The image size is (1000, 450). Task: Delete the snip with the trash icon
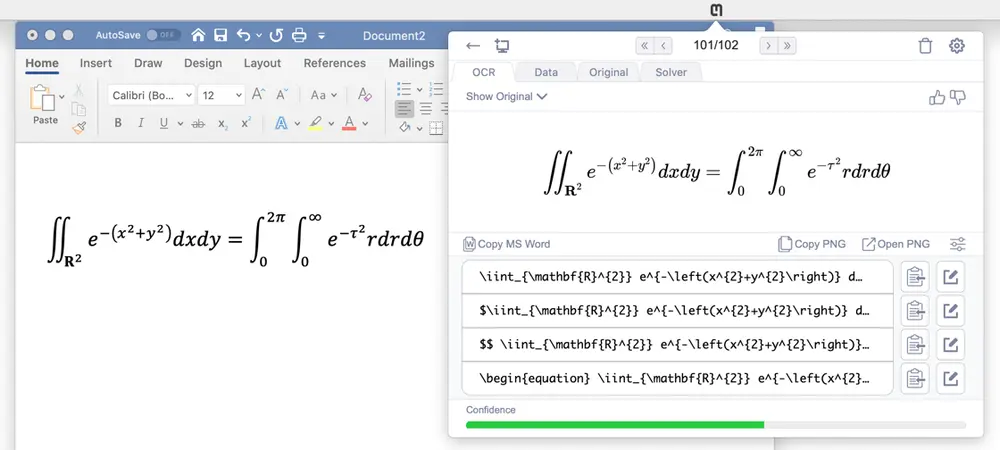pos(925,46)
